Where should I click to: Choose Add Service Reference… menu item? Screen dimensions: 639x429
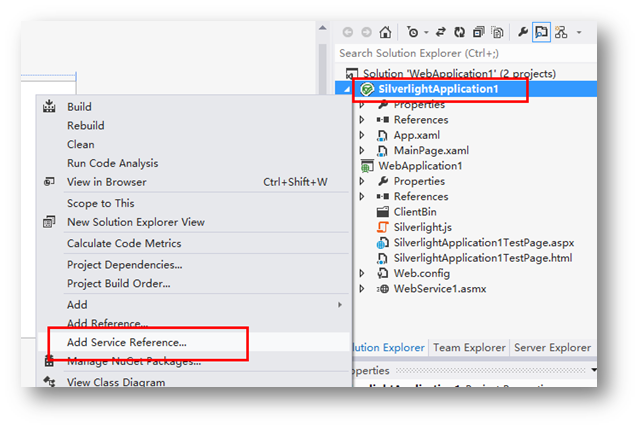(x=194, y=342)
